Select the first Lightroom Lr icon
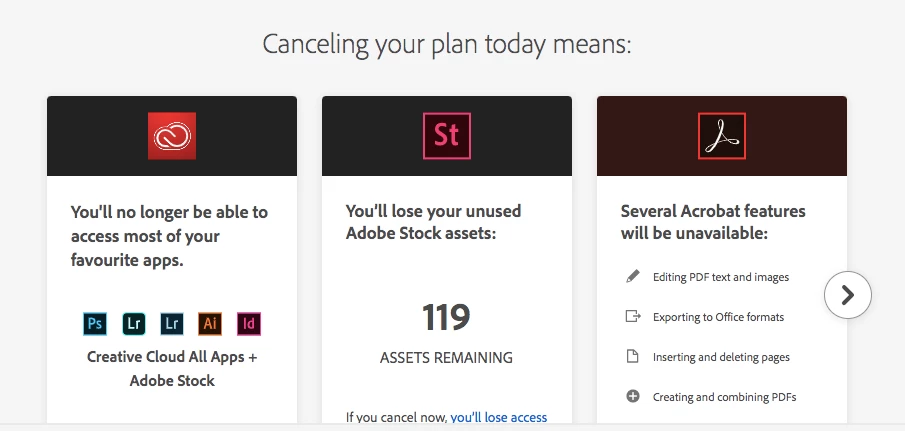Screen dimensions: 905x431 click(133, 324)
